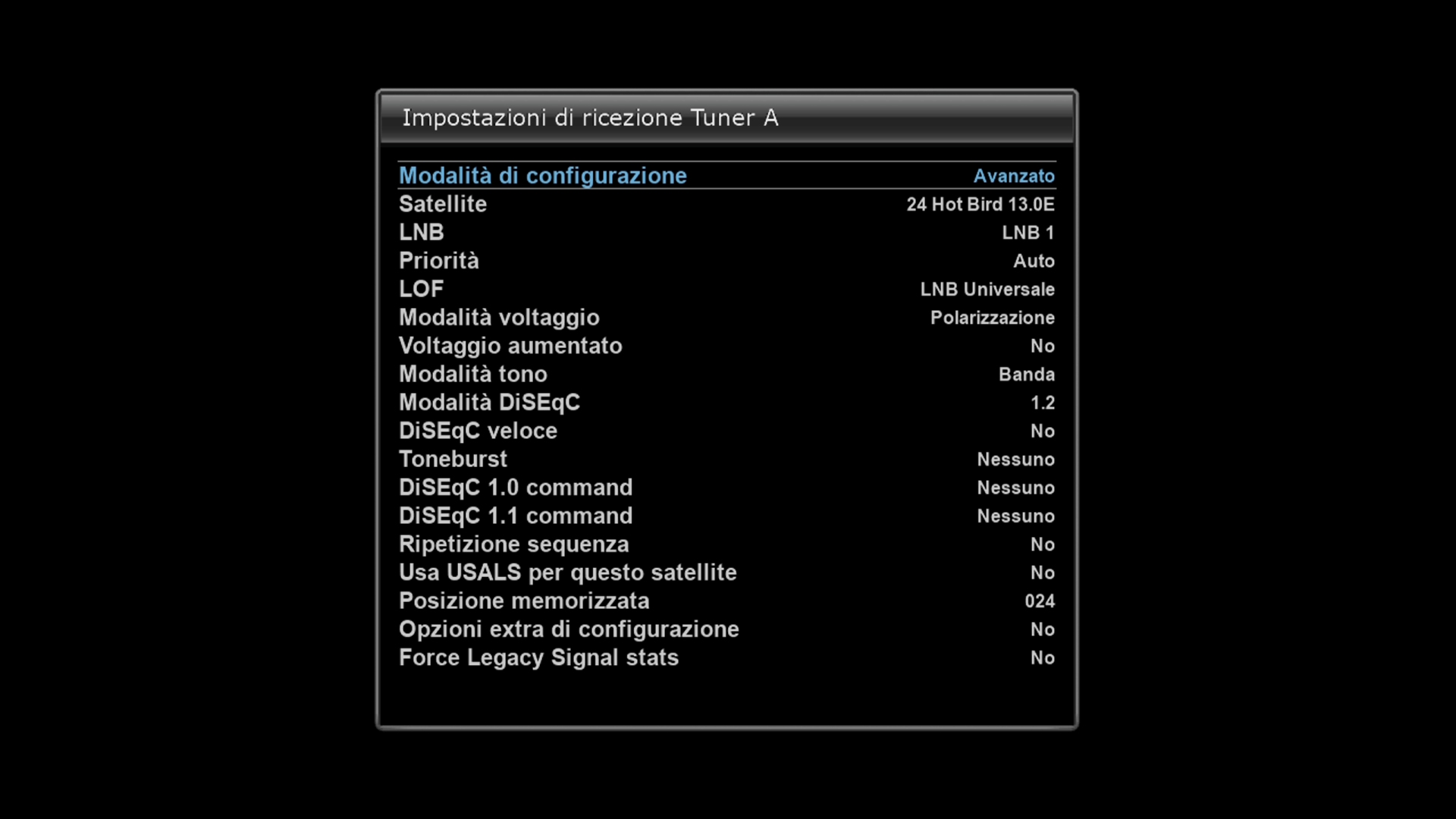Image resolution: width=1456 pixels, height=819 pixels.
Task: Change the '24 Hot Bird 13.0E' satellite value
Action: [x=981, y=204]
